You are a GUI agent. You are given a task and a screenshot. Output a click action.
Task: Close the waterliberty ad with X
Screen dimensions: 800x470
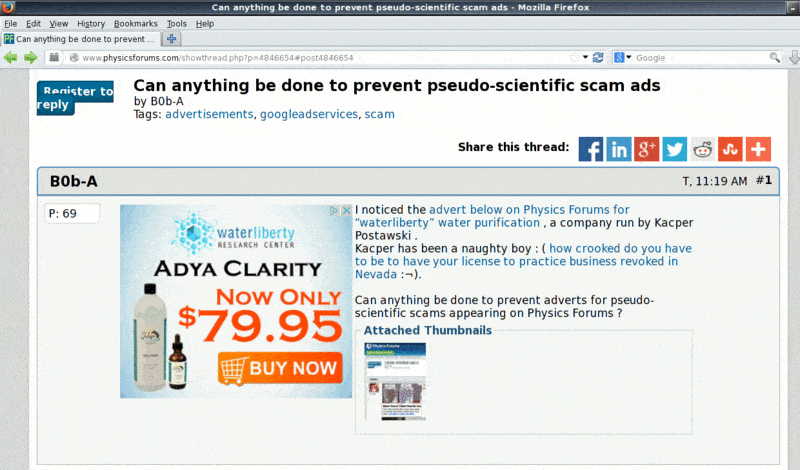346,210
